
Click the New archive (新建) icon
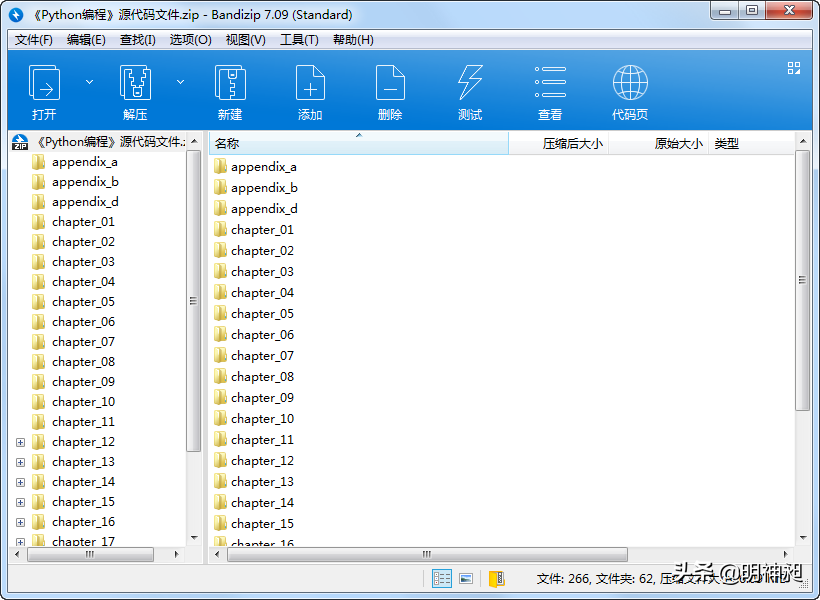click(x=230, y=83)
